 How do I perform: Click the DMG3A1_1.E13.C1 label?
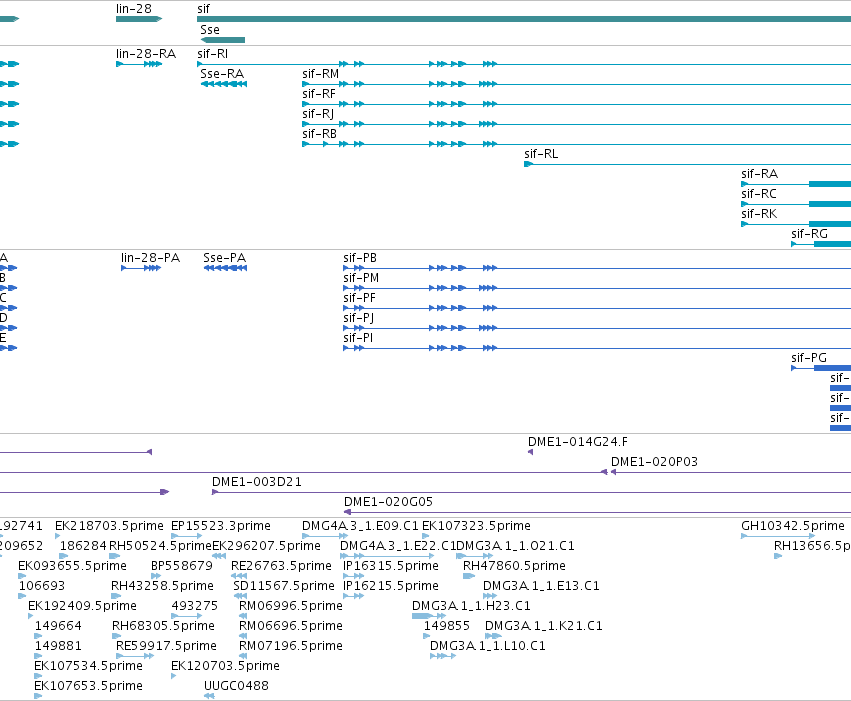(x=541, y=587)
